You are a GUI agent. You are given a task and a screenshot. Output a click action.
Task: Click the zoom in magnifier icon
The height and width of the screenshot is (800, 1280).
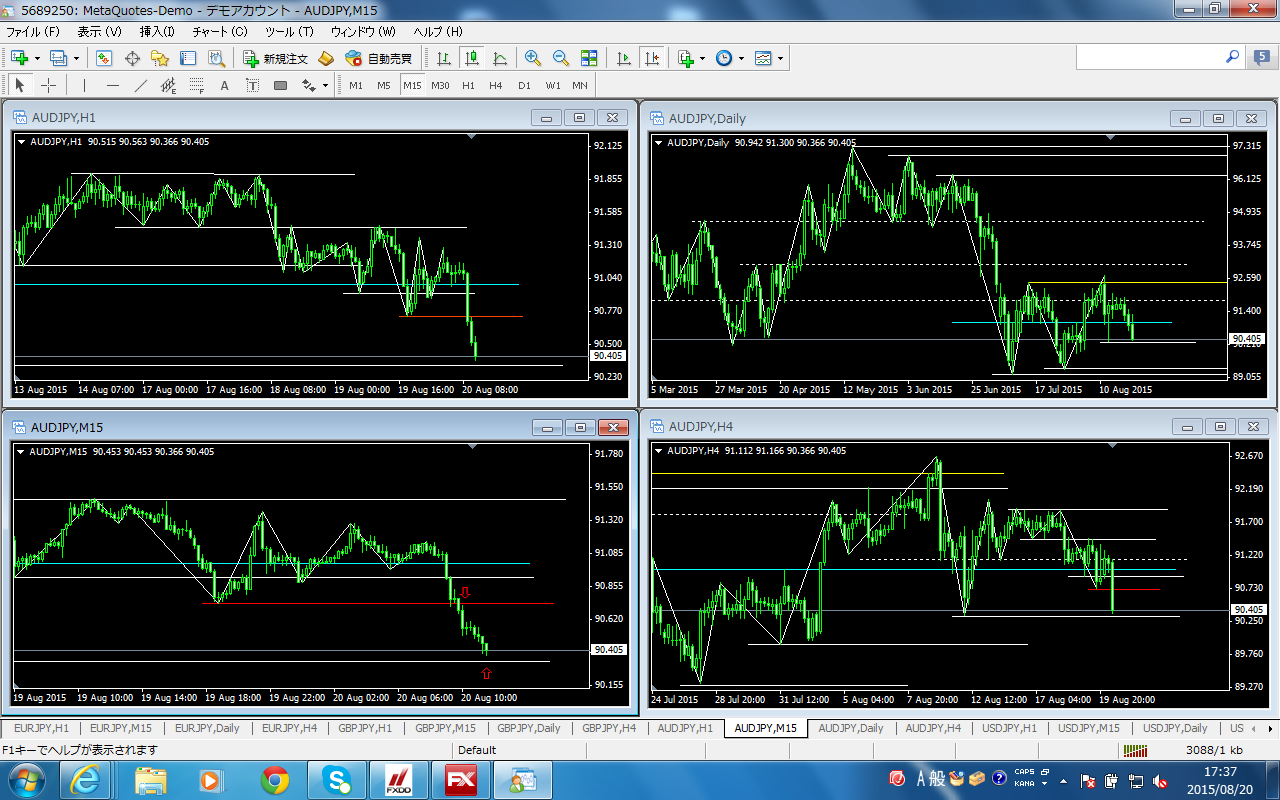click(x=532, y=58)
